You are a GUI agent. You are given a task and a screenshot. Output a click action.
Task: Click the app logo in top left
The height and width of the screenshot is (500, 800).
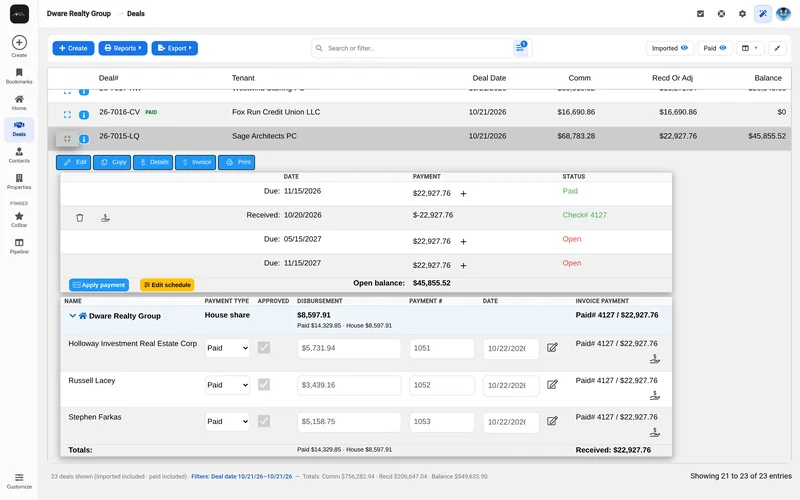pos(19,14)
